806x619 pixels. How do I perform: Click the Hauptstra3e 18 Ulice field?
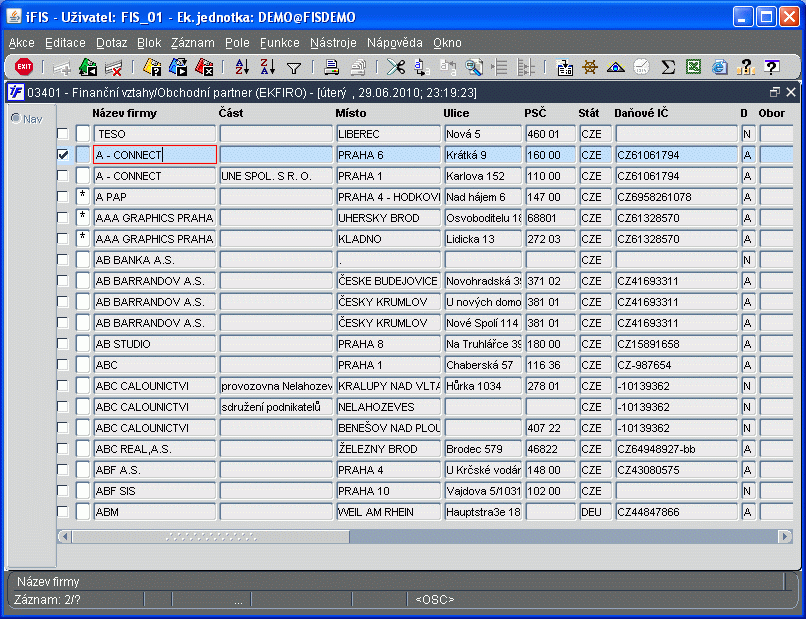click(483, 512)
